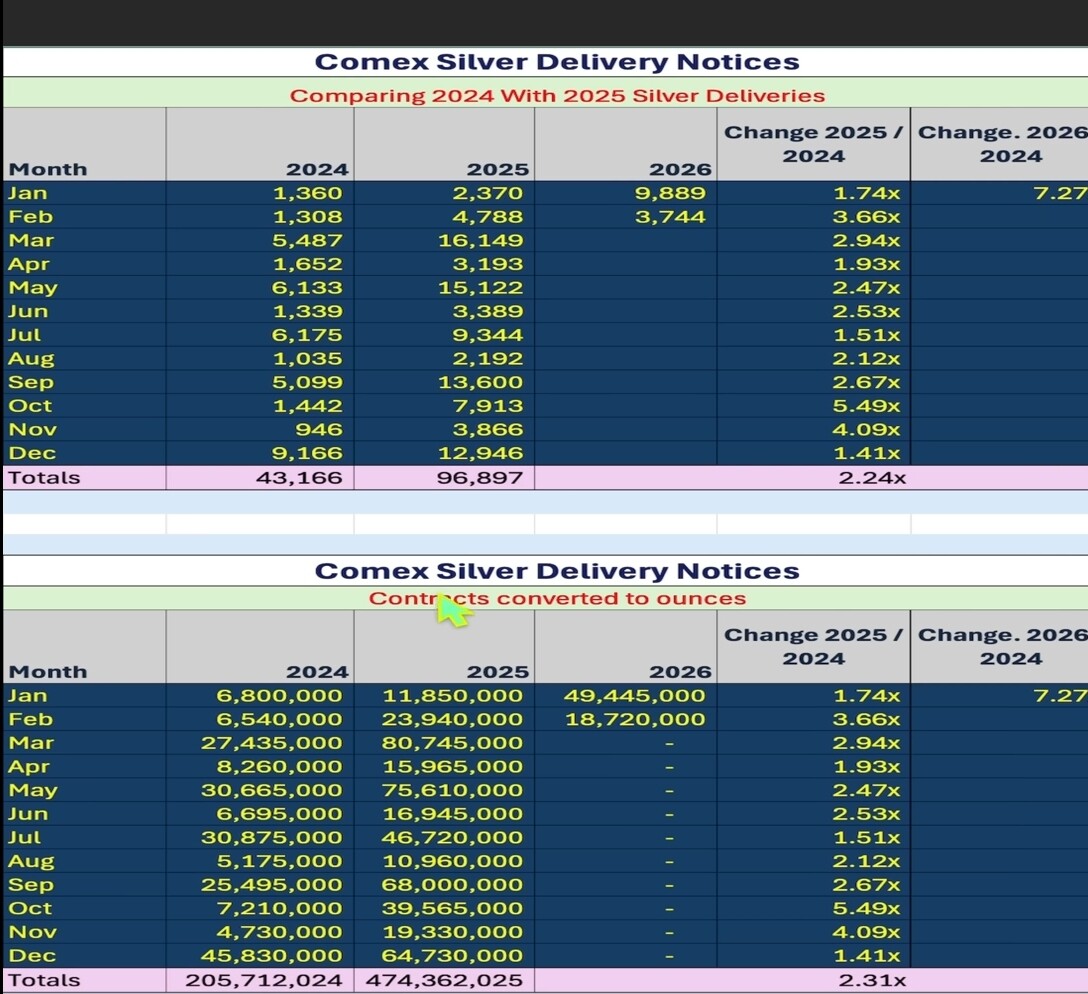Click the top table's "Comex Silver Delivery Notices" title
The height and width of the screenshot is (994, 1088).
tap(557, 62)
